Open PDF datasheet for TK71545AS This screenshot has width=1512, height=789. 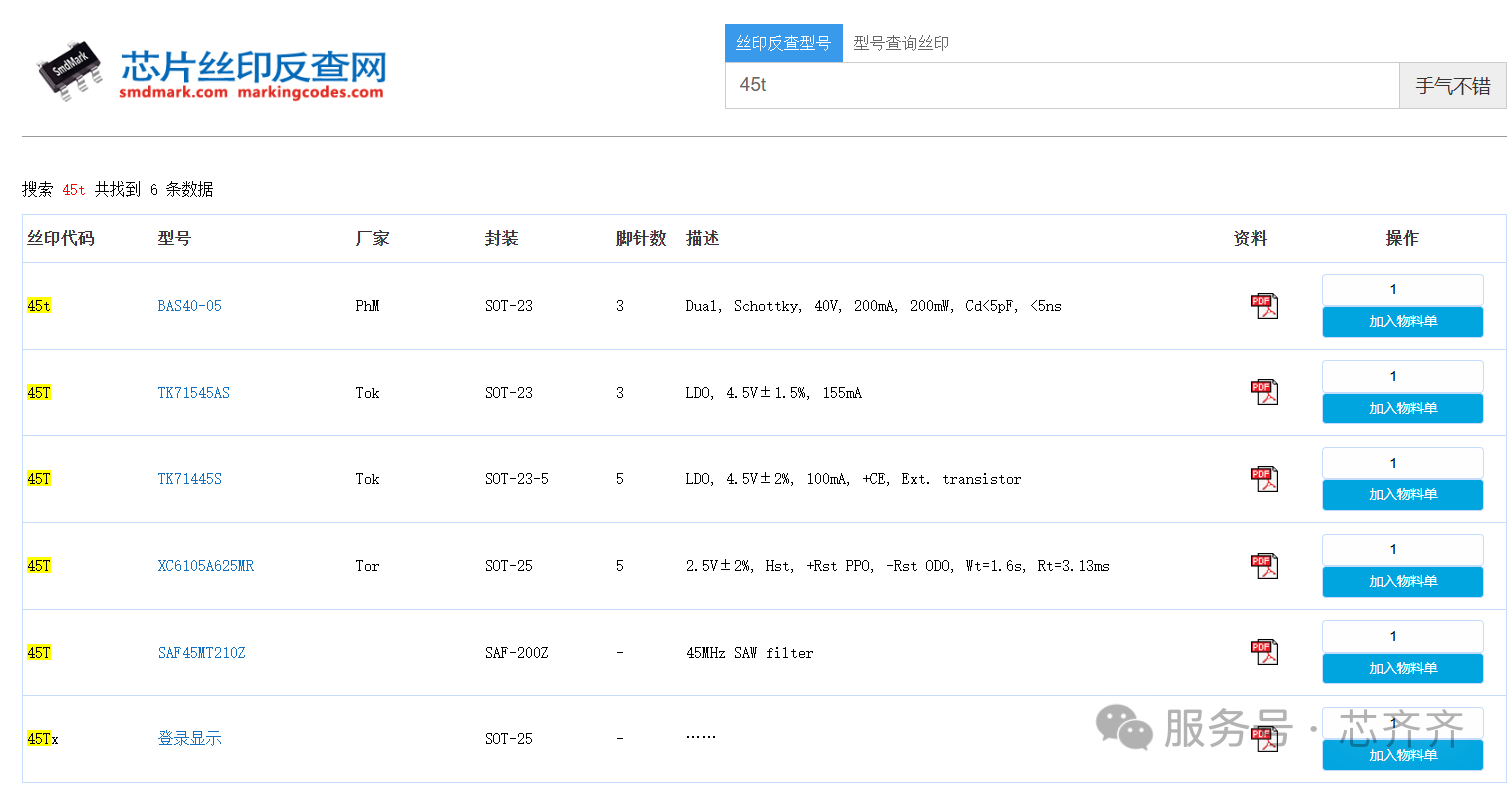tap(1264, 392)
